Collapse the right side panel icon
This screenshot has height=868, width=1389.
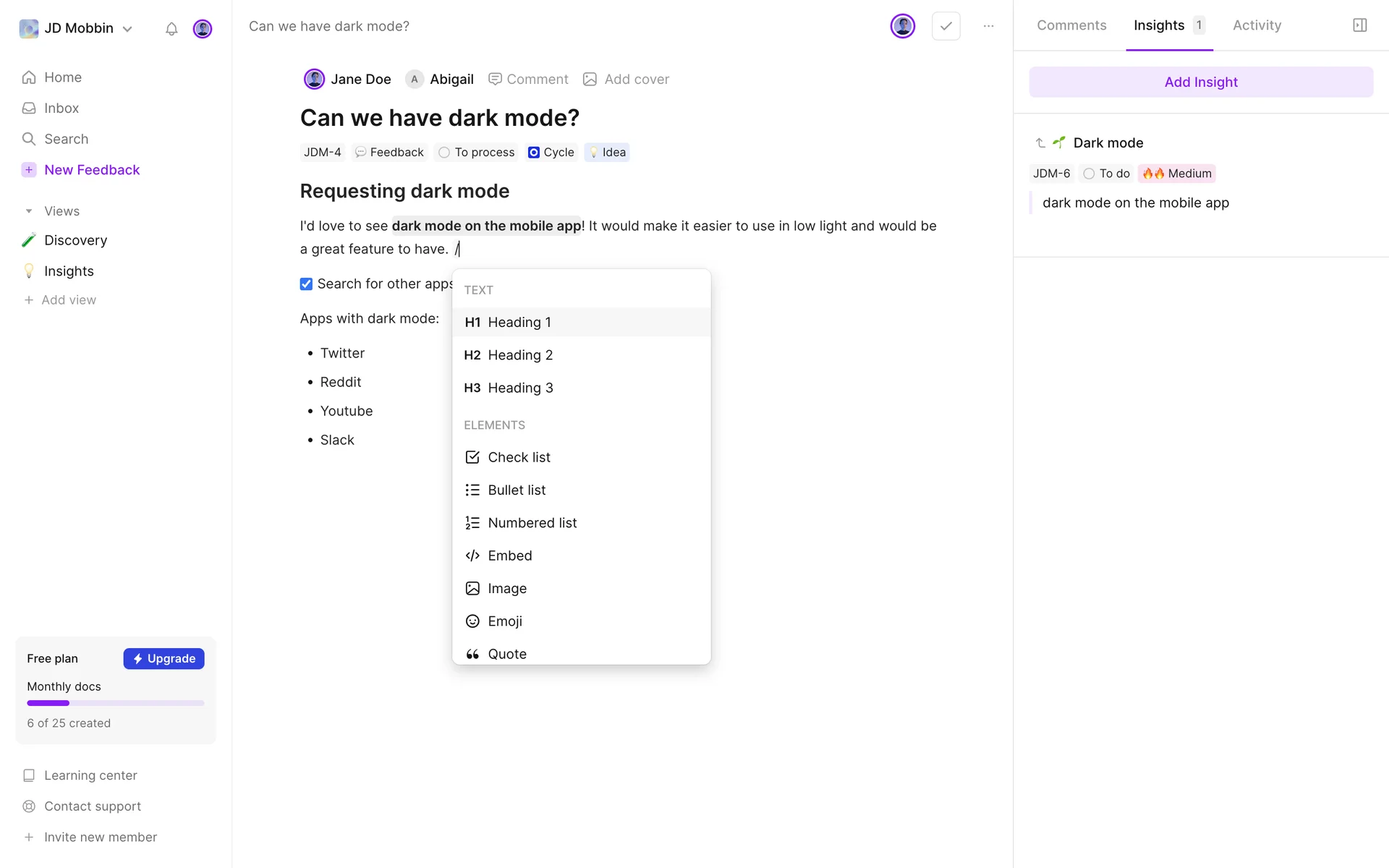pyautogui.click(x=1359, y=25)
